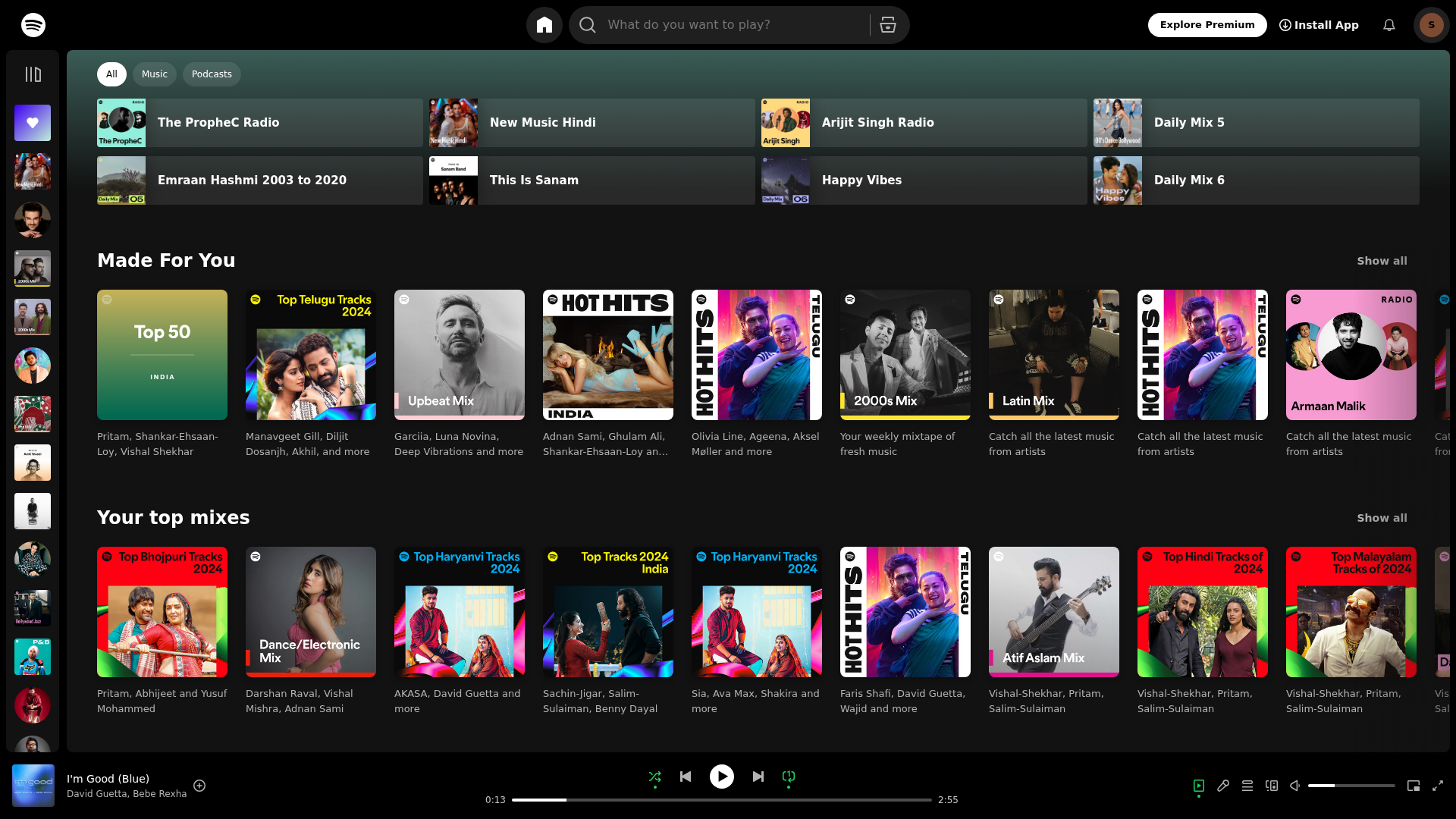Open This Is Sanam shortcut
This screenshot has width=1456, height=819.
(x=592, y=180)
